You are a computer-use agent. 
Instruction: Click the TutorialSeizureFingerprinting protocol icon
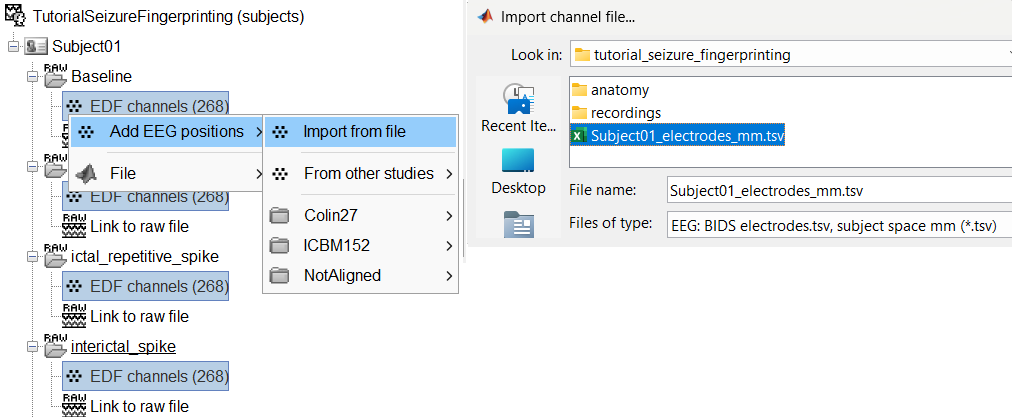coord(16,16)
